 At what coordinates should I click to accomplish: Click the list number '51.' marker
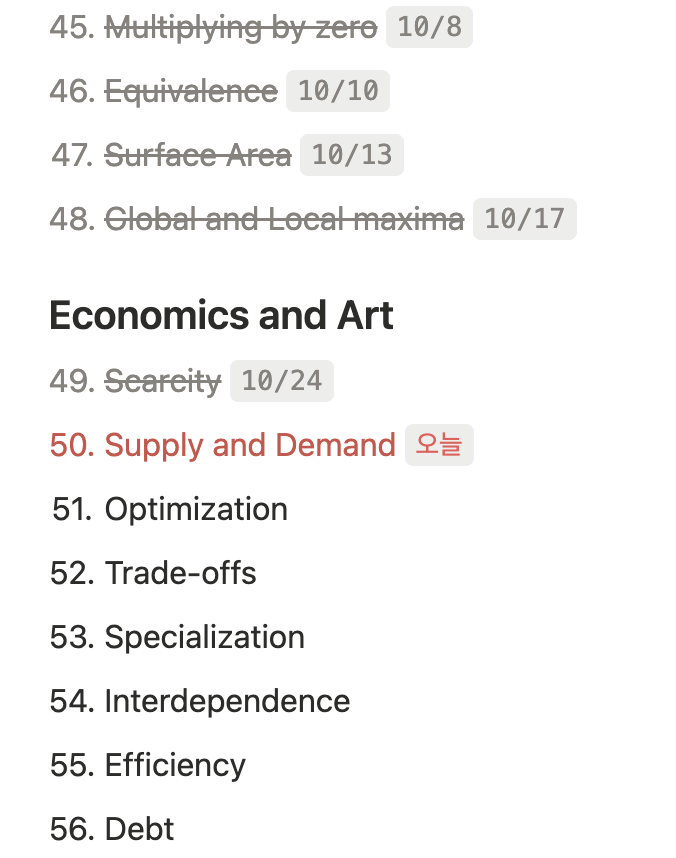coord(72,509)
